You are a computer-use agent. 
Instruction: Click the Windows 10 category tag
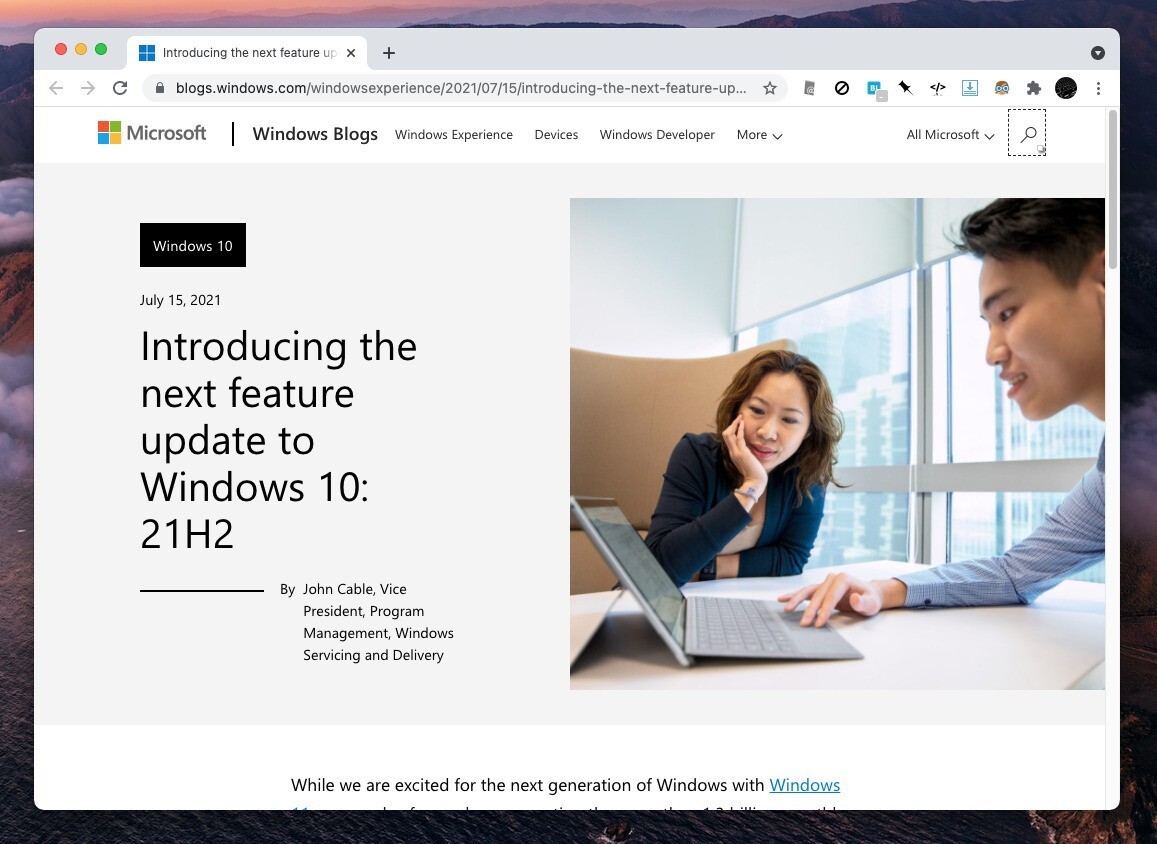193,245
